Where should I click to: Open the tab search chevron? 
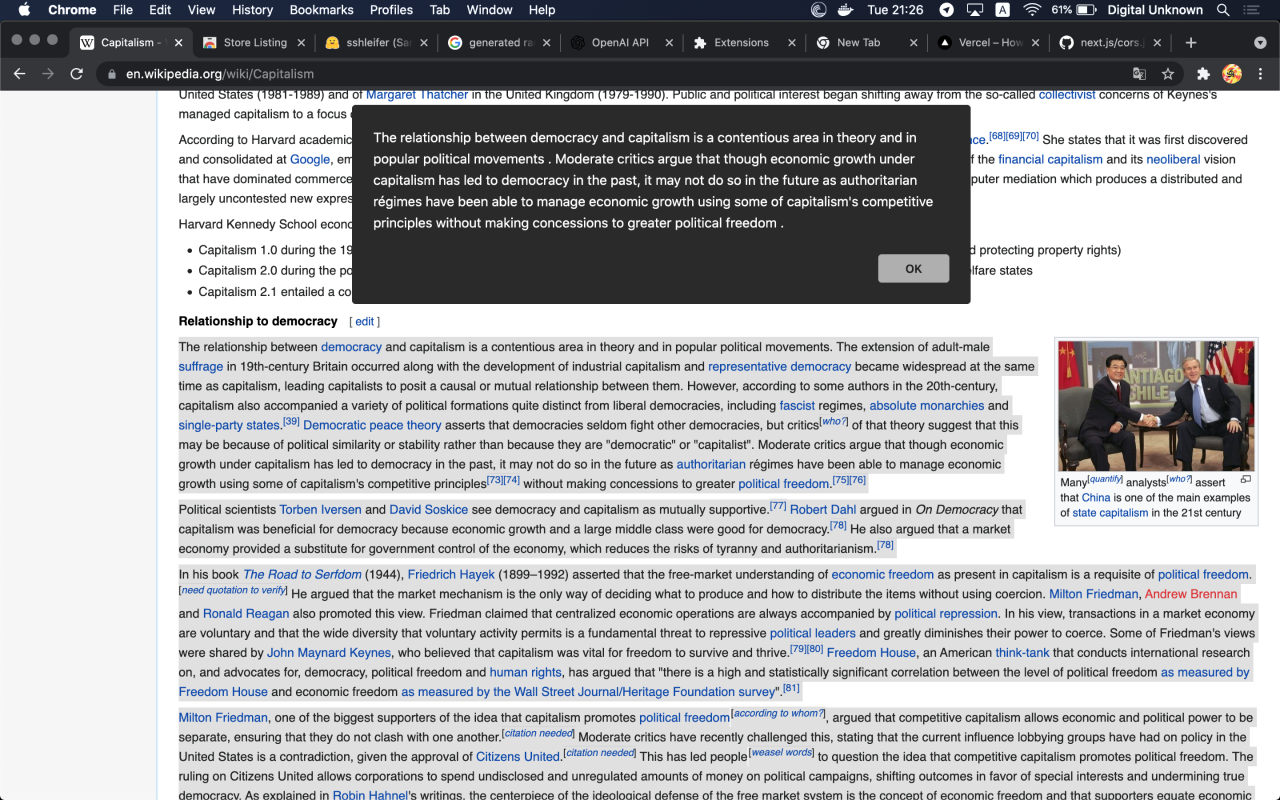(x=1259, y=43)
